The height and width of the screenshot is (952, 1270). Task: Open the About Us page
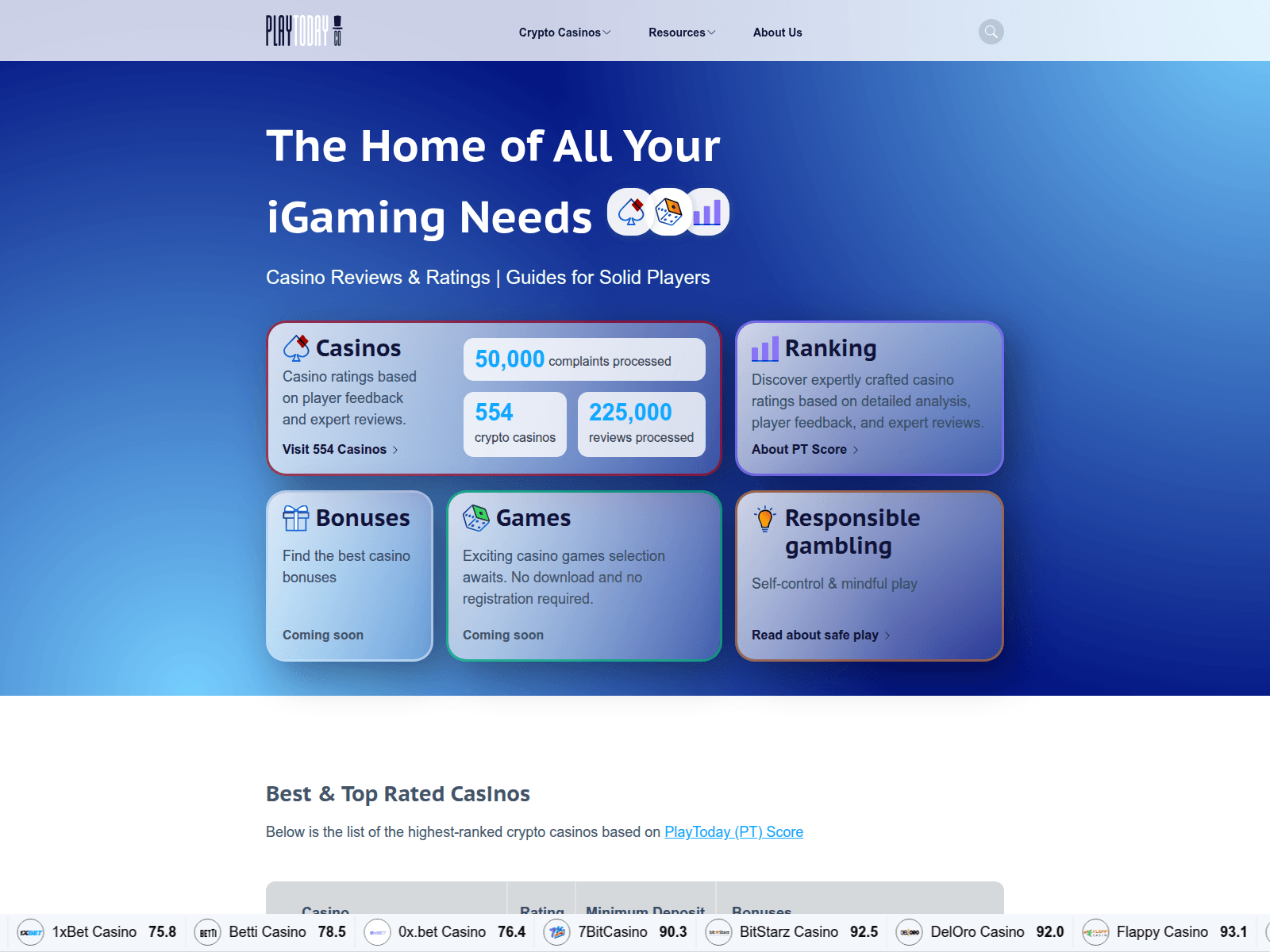[777, 33]
